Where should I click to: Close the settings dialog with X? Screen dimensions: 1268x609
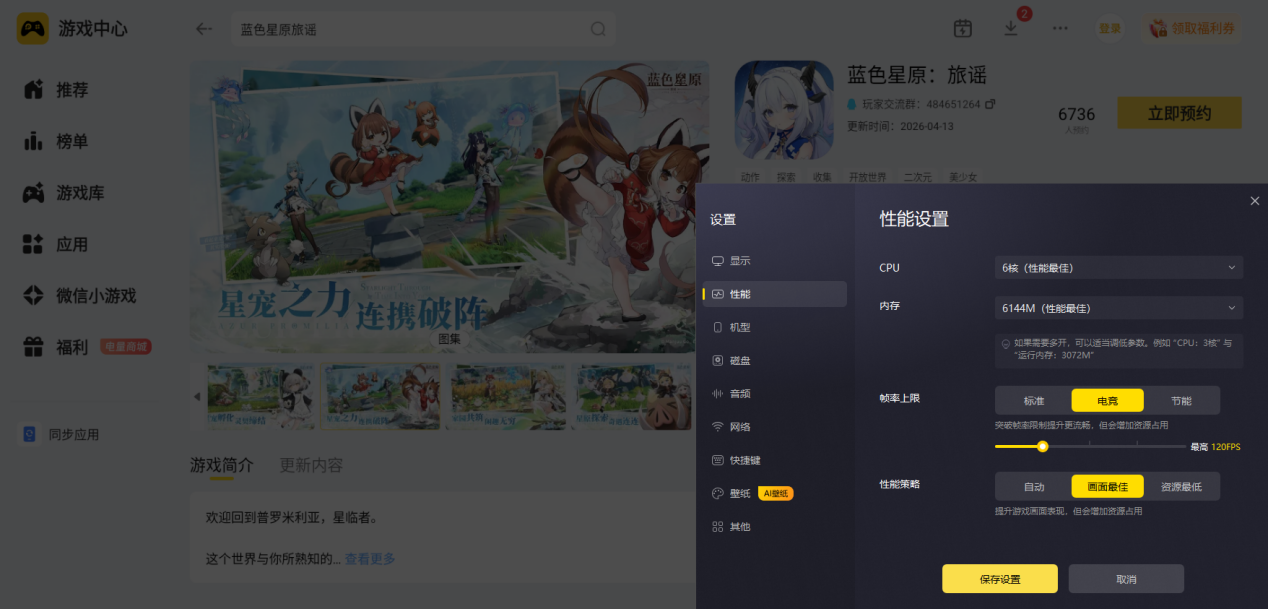point(1255,201)
